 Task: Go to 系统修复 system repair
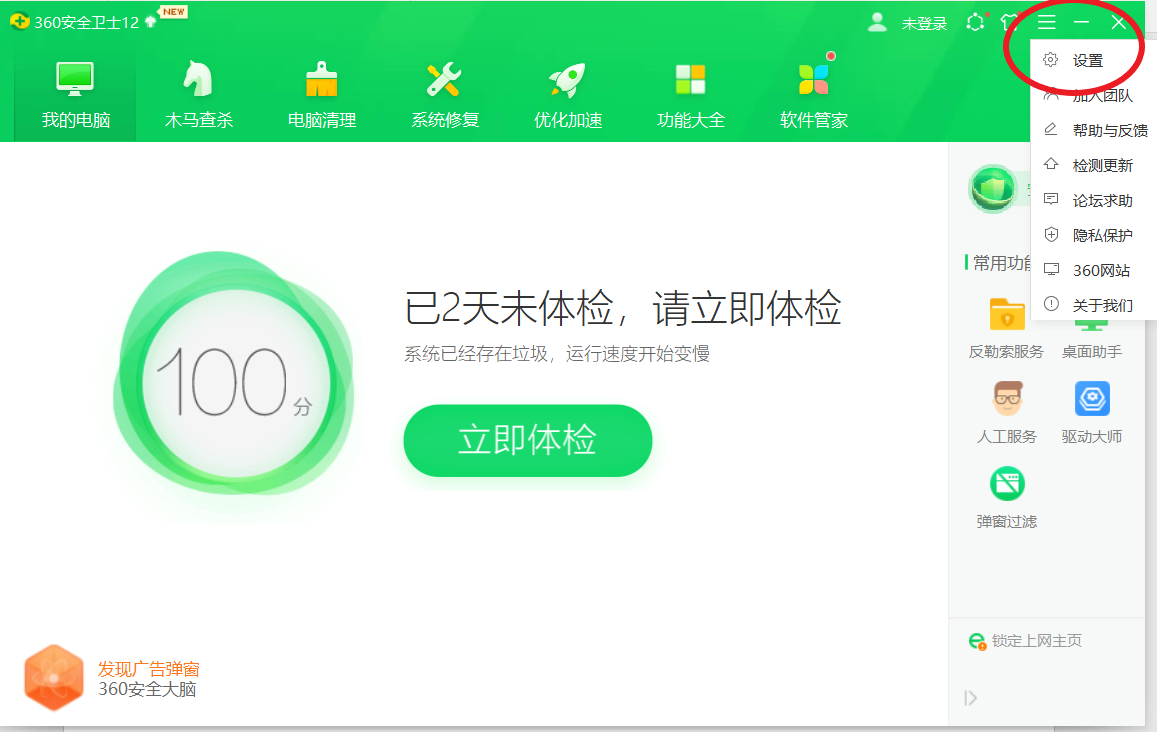(445, 95)
